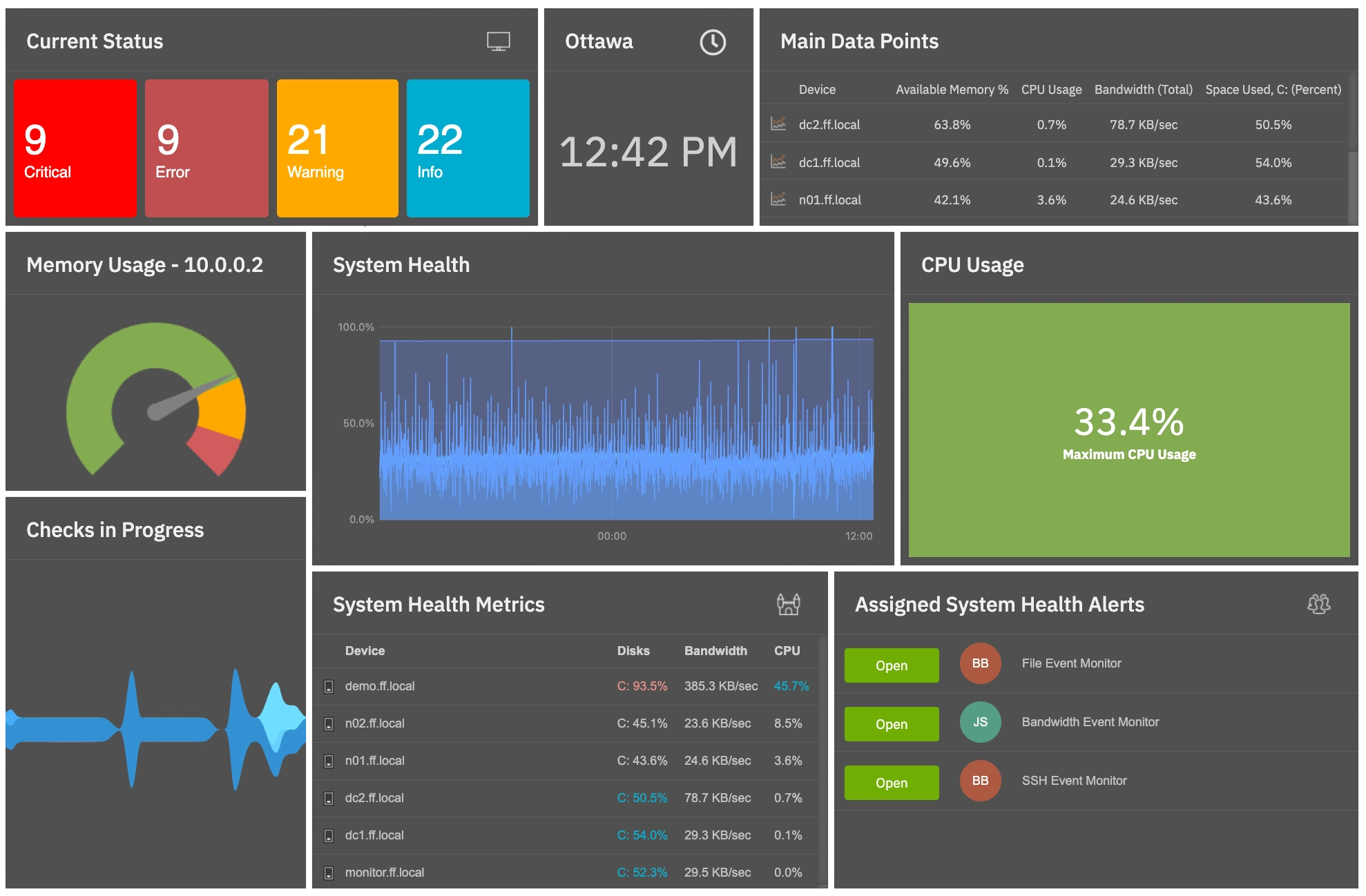1366x896 pixels.
Task: Click the BB avatar for File Event Monitor
Action: click(980, 663)
